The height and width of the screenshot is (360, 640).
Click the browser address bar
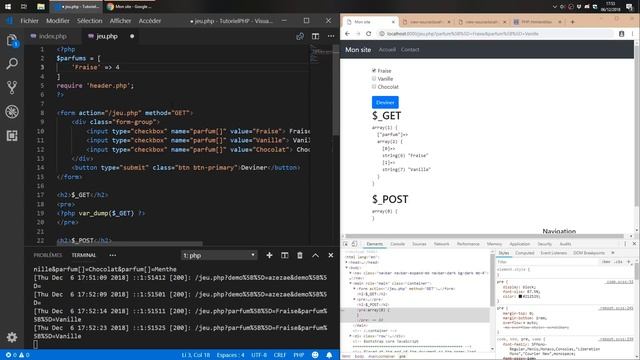click(x=496, y=34)
